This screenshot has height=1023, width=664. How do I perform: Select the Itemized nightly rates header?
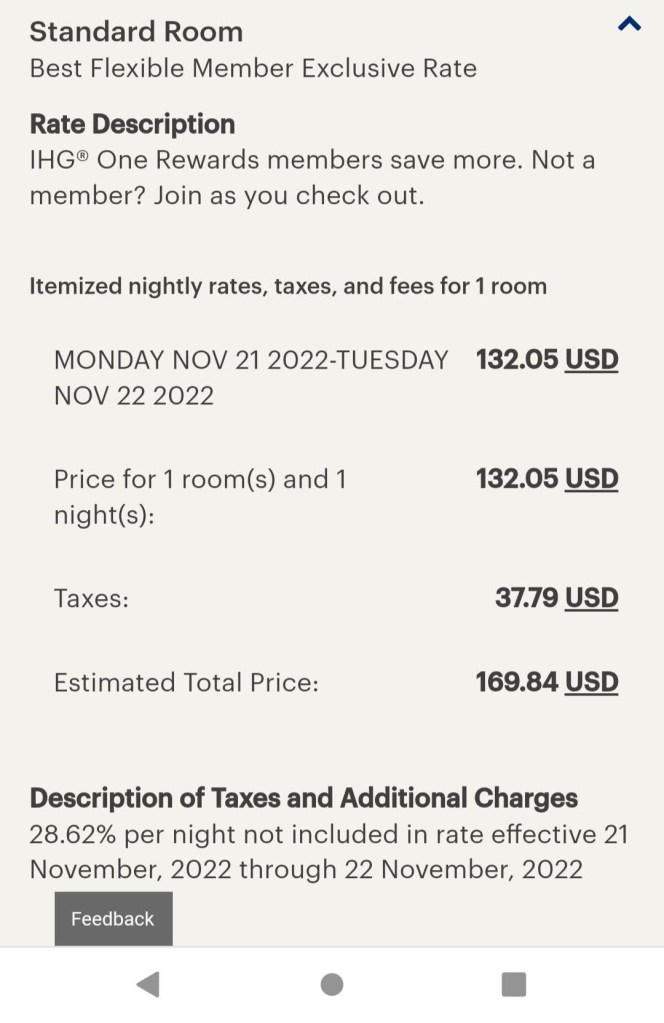[x=288, y=286]
